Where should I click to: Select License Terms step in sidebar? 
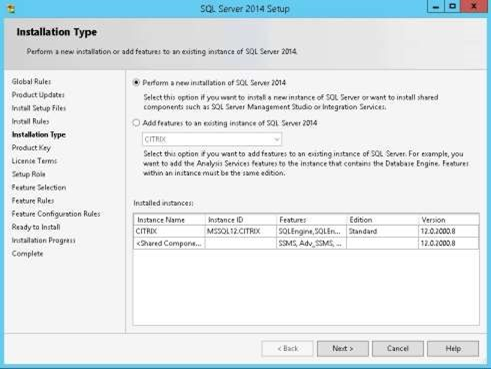[34, 161]
